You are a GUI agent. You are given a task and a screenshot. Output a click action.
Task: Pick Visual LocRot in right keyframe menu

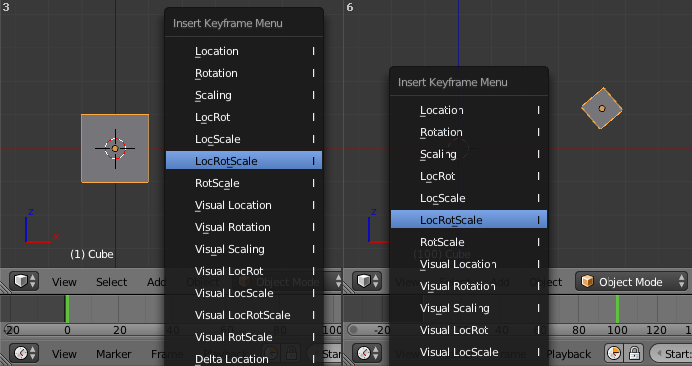point(469,330)
